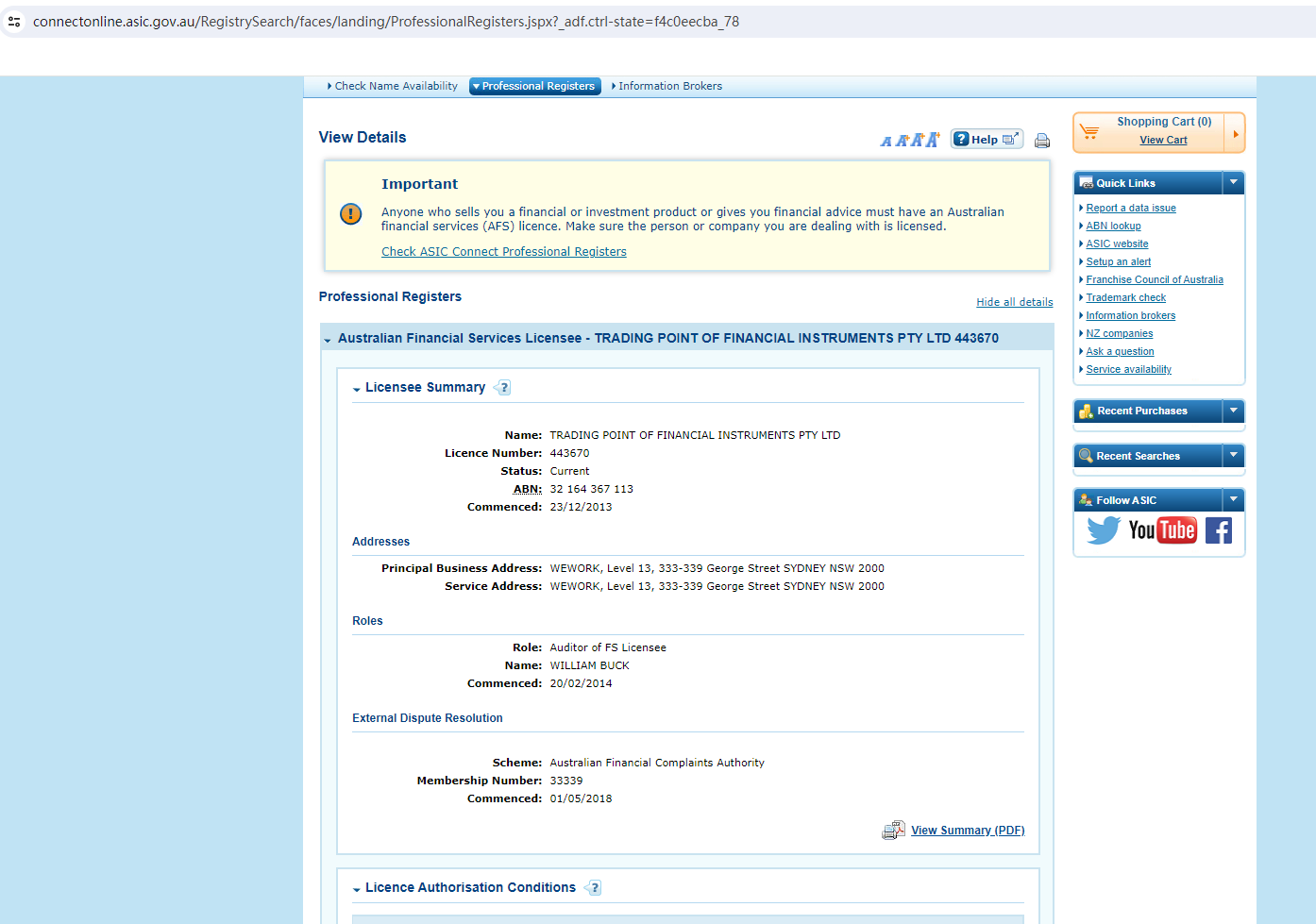Click the Quick Links panel header icon
This screenshot has width=1316, height=924.
pyautogui.click(x=1087, y=183)
